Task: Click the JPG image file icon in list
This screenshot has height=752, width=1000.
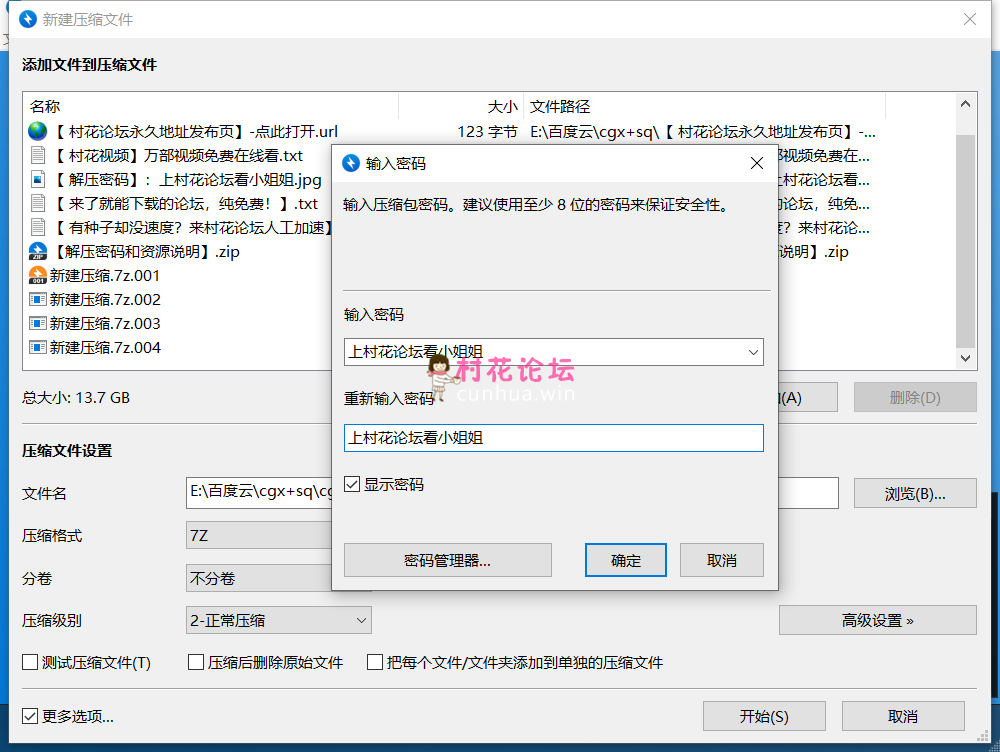Action: [x=38, y=180]
